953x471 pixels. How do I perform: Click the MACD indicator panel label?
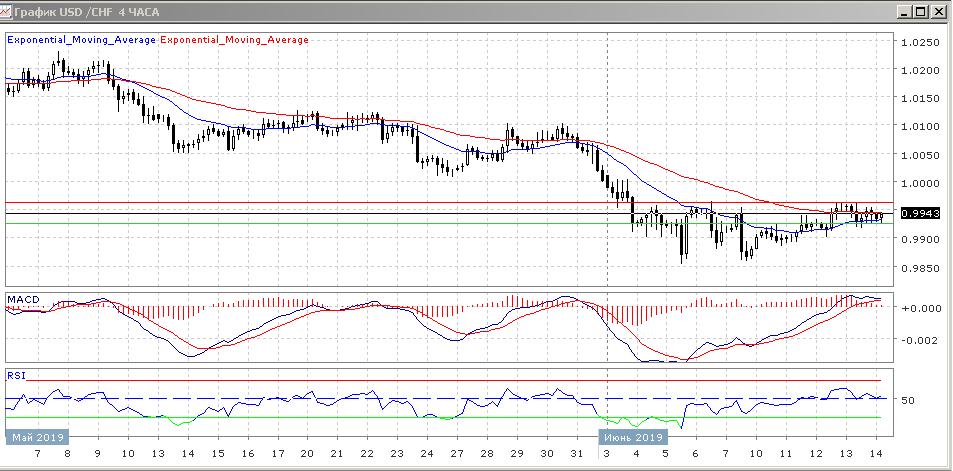point(22,299)
